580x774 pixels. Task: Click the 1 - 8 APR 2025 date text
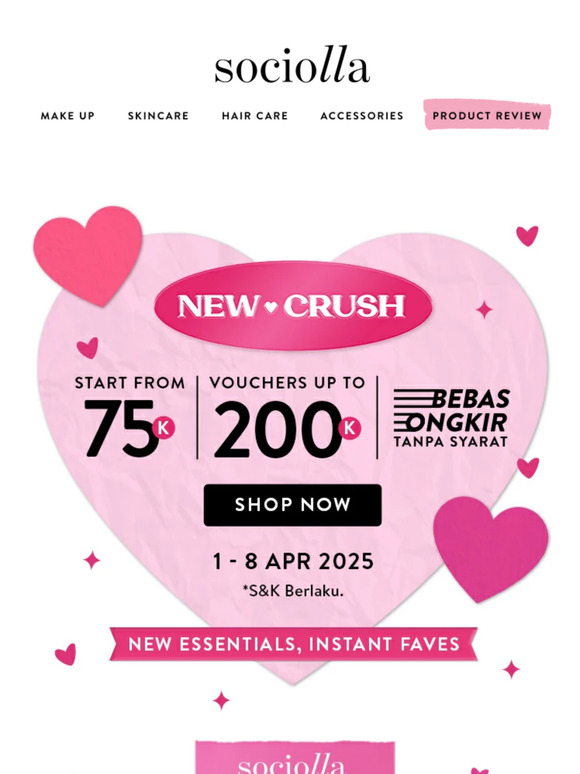click(293, 561)
